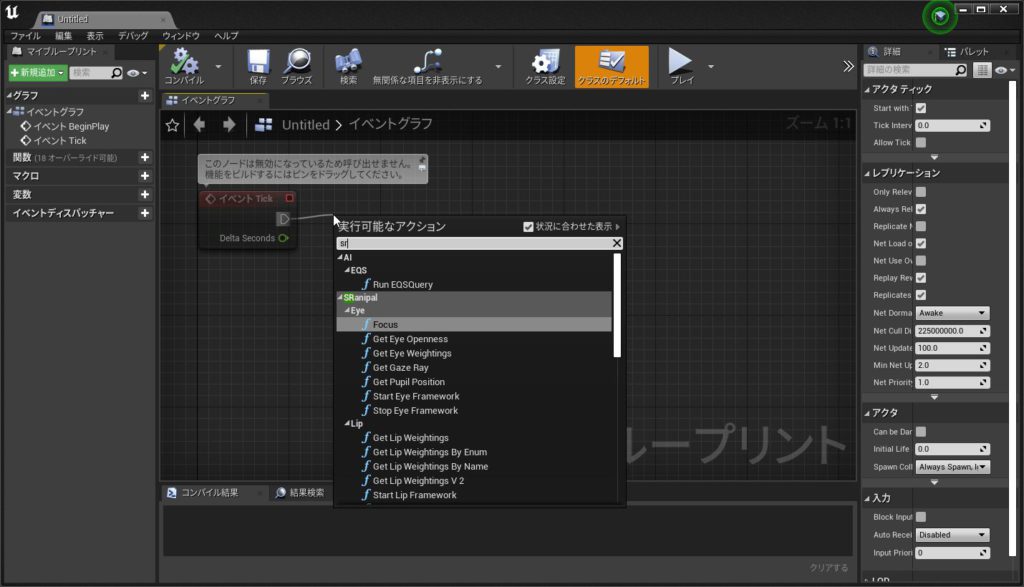
Task: Select Start Eye Framework function
Action: click(415, 396)
